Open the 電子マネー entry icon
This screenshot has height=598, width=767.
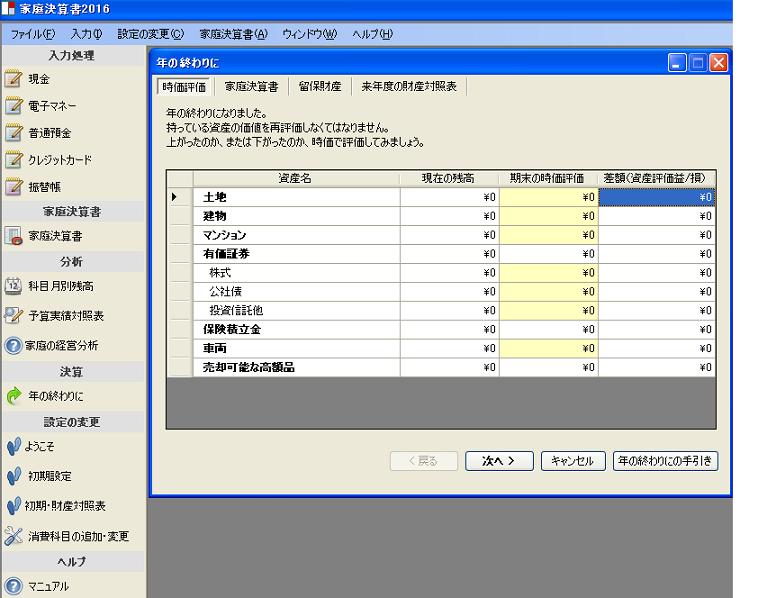13,105
